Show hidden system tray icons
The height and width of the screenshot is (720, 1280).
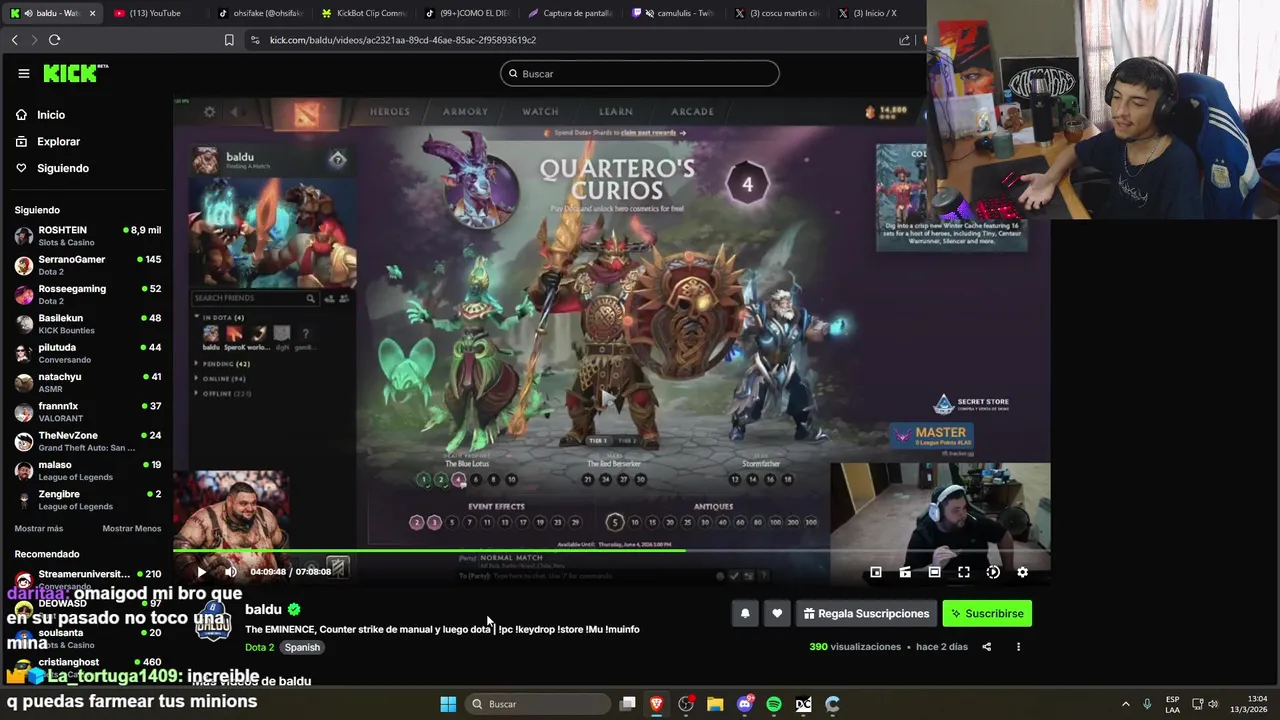point(1125,704)
